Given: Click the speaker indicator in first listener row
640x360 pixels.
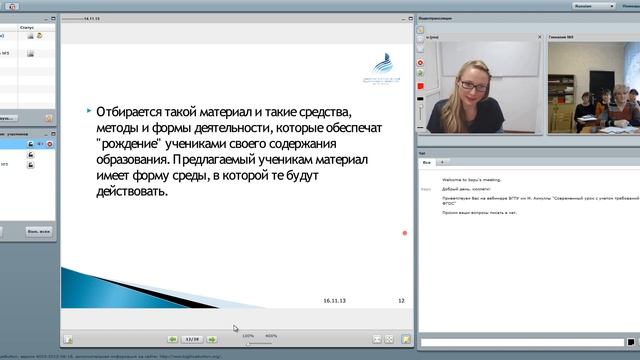Looking at the screenshot, I should 40,144.
